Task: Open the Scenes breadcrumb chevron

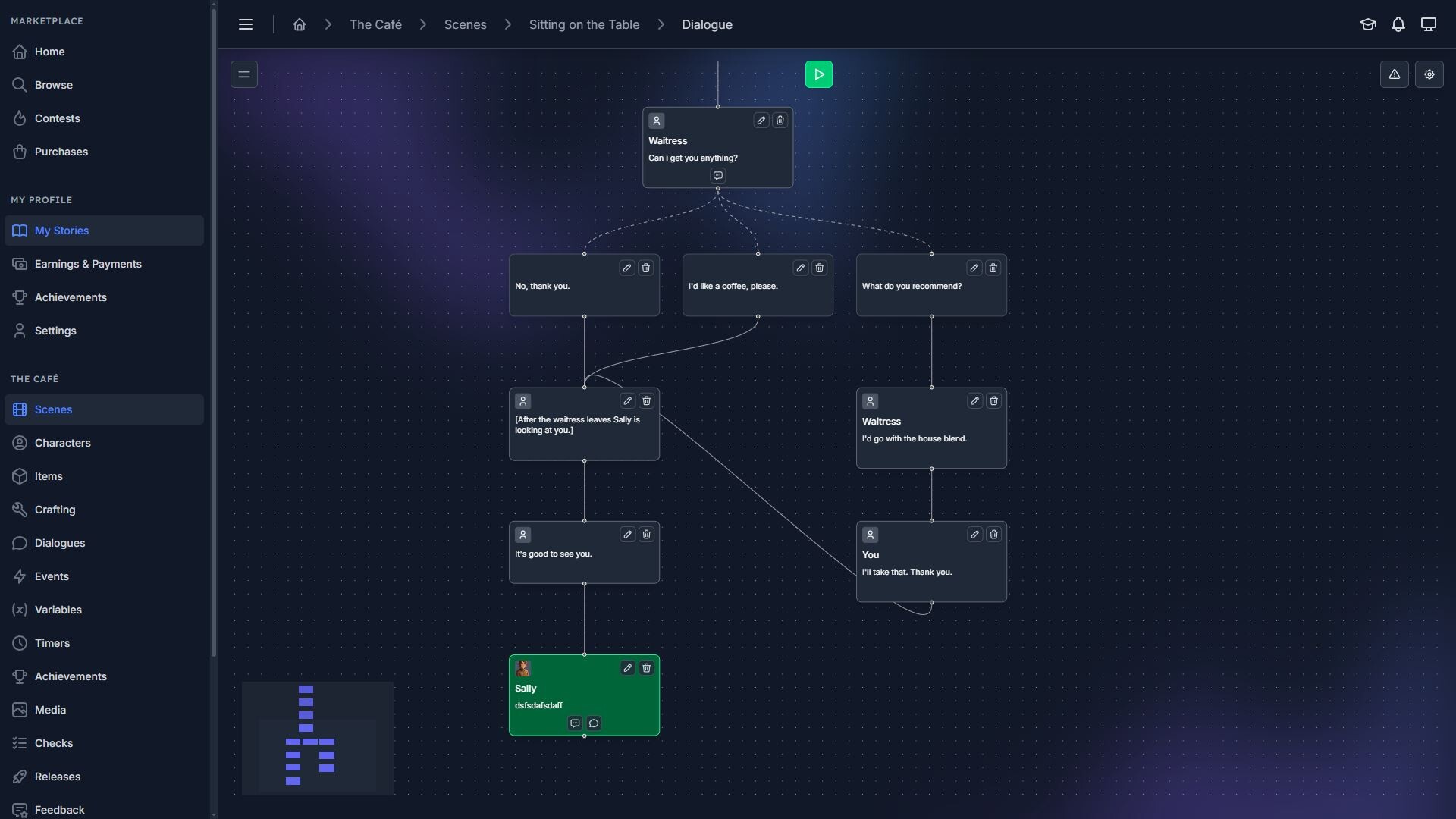Action: tap(507, 24)
